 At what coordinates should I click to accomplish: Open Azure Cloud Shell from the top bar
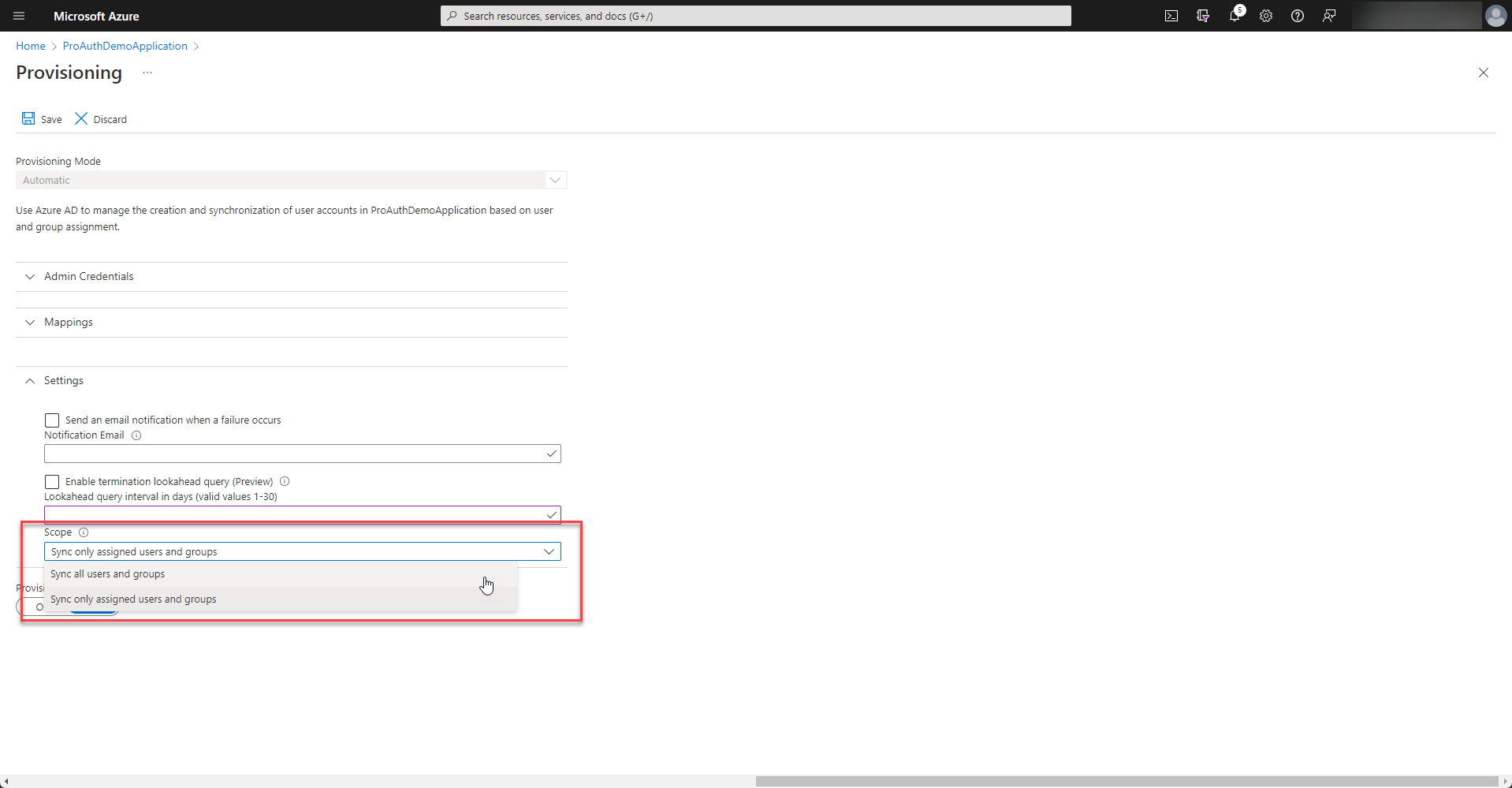click(1171, 16)
